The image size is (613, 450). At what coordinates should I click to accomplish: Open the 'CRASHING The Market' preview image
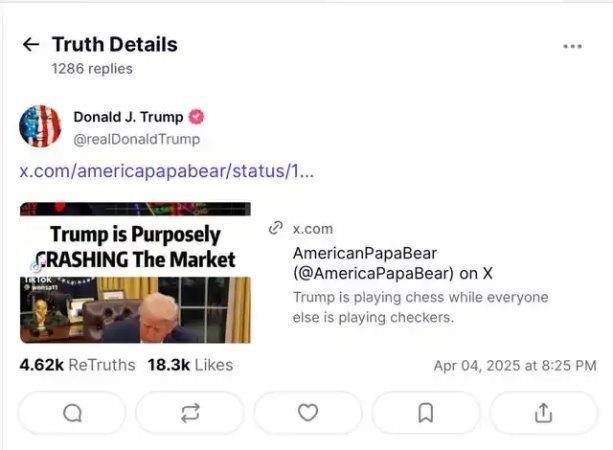[135, 272]
